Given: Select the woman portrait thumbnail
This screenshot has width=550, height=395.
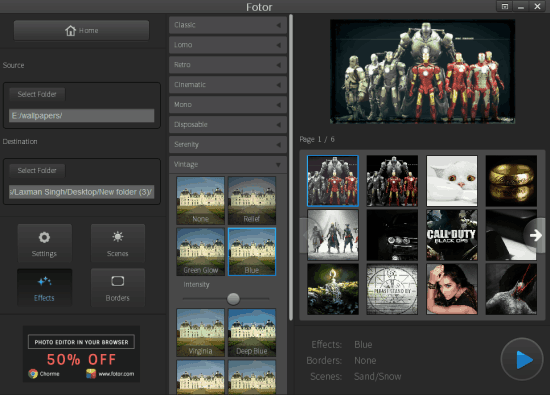Looking at the screenshot, I should tap(452, 289).
